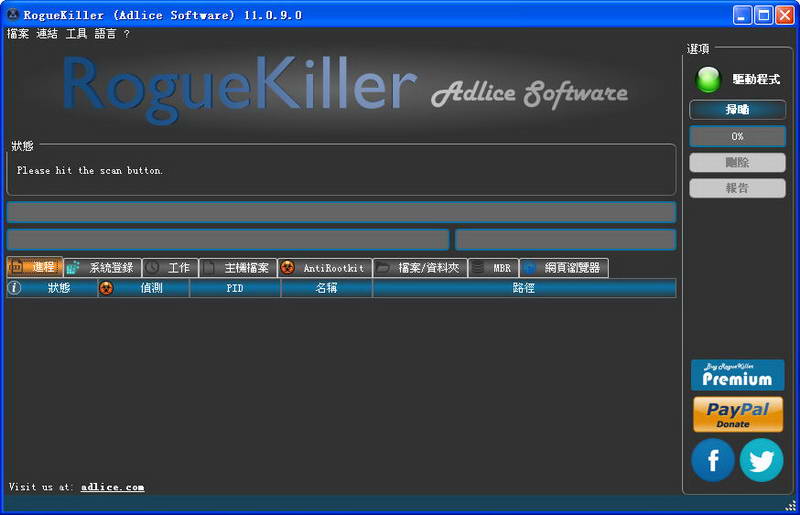This screenshot has width=800, height=515.
Task: Sort by the 偵測 column header
Action: (143, 288)
